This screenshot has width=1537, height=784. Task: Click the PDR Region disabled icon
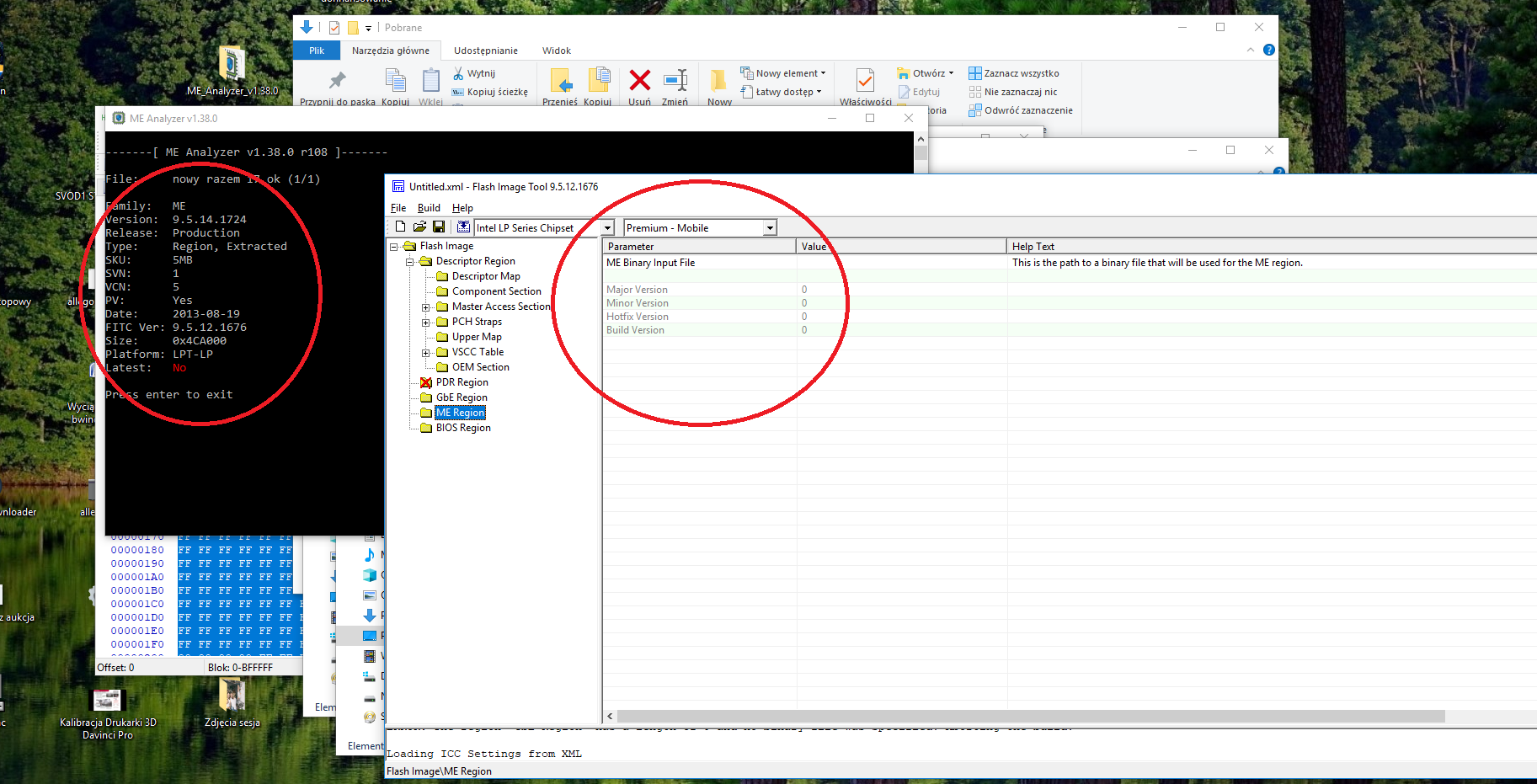pos(426,382)
